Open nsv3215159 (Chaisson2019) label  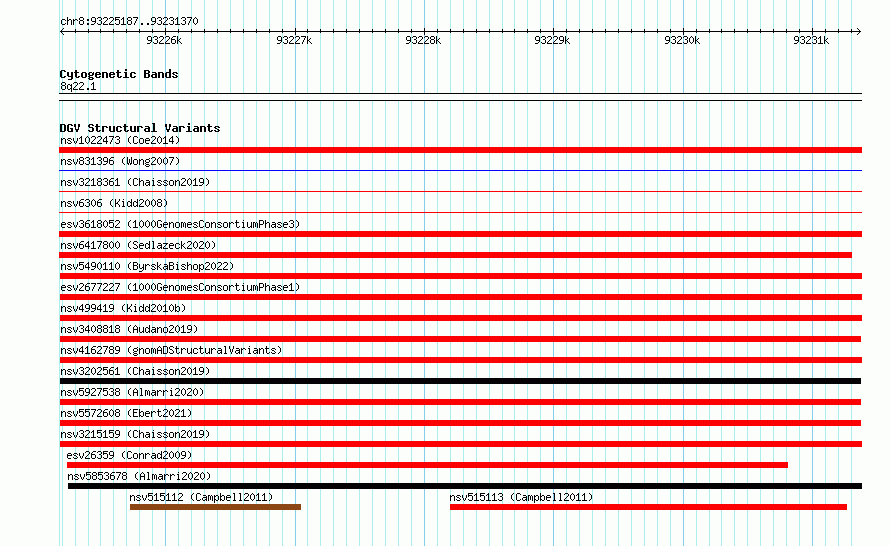pos(135,434)
